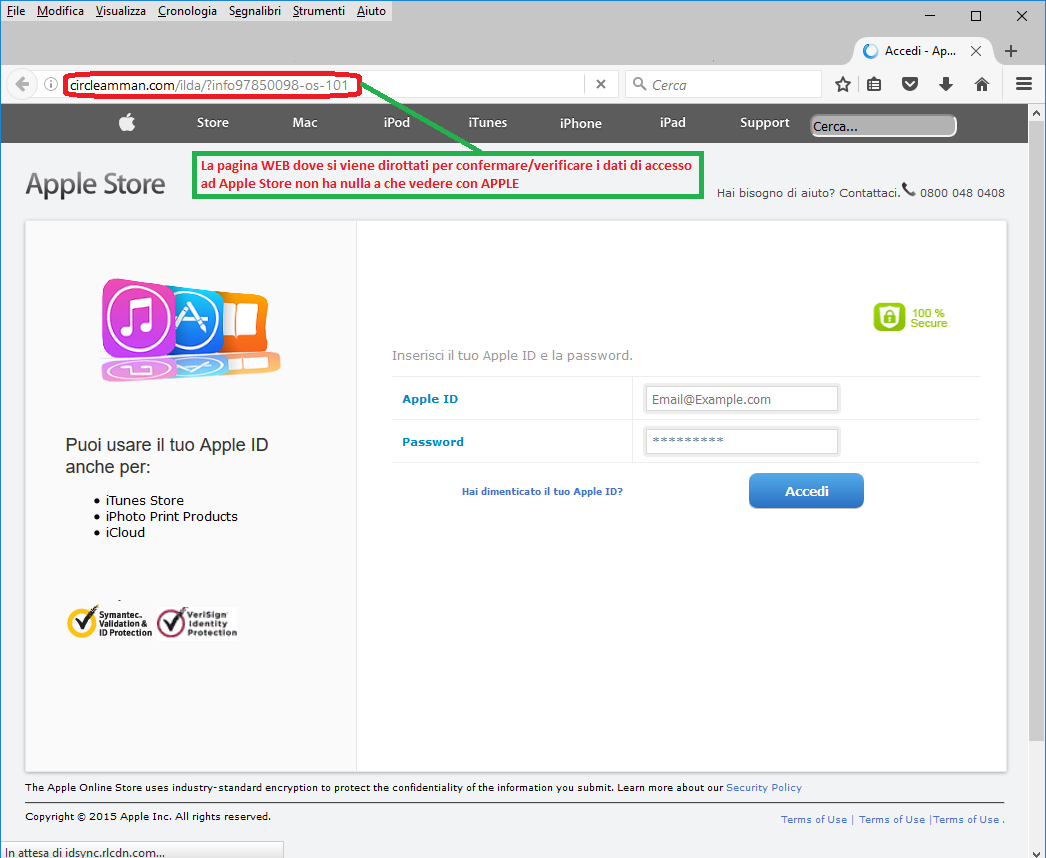The height and width of the screenshot is (858, 1046).
Task: Go to Store in site navigation
Action: click(213, 122)
